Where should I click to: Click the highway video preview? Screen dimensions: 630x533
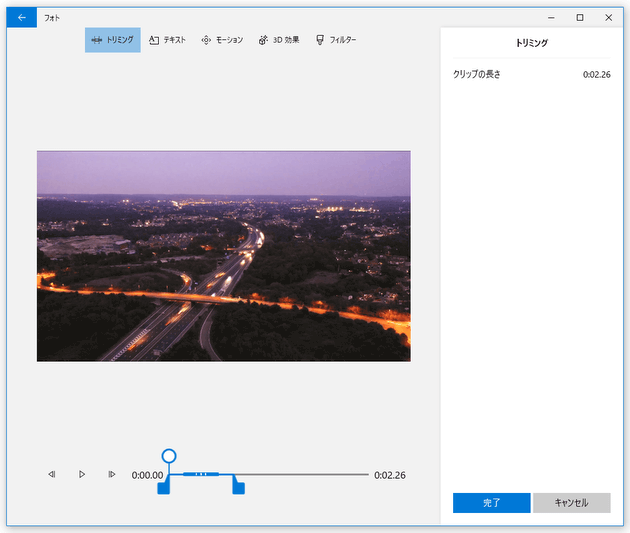(x=223, y=256)
